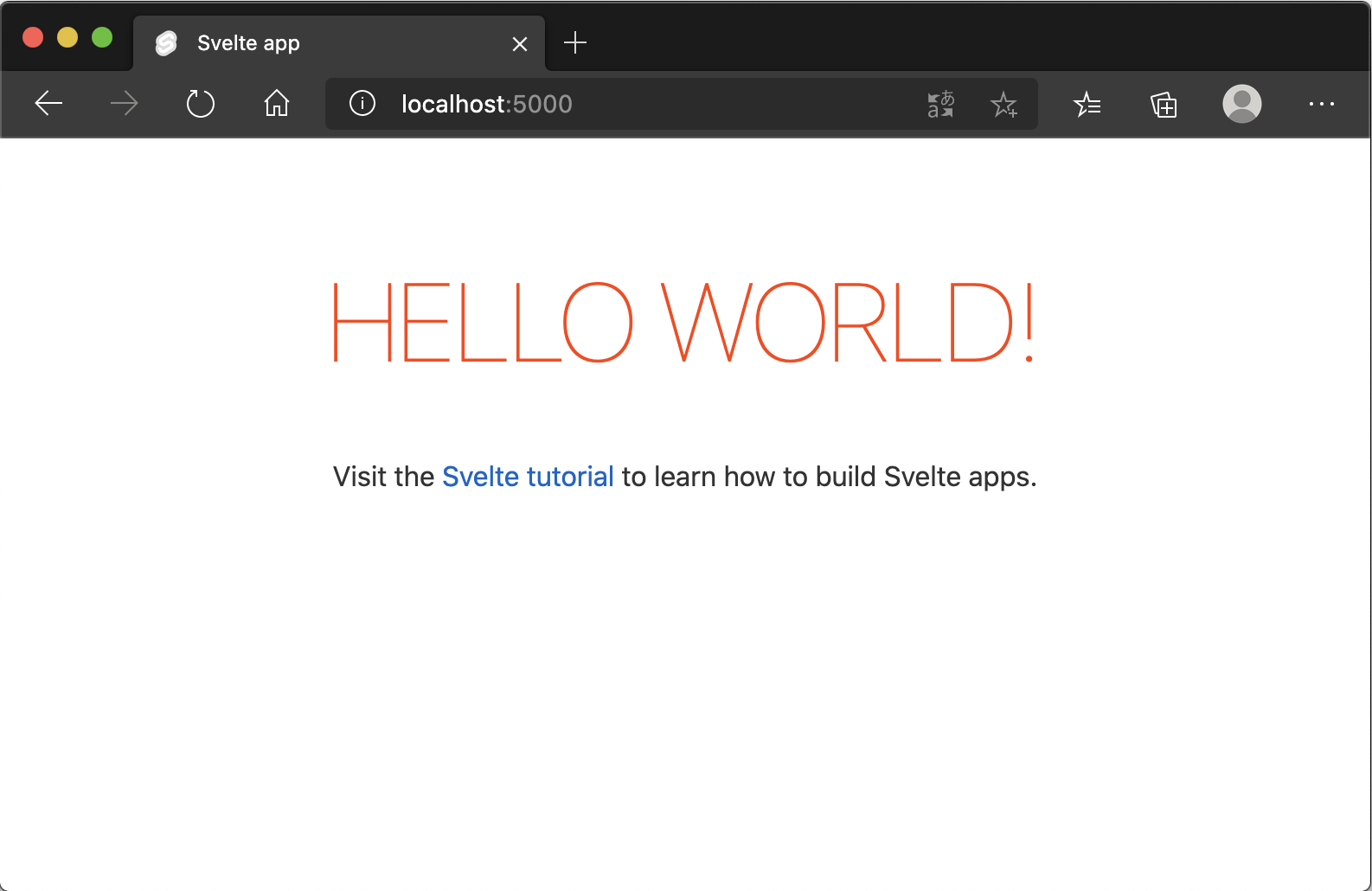Image resolution: width=1372 pixels, height=891 pixels.
Task: Select the Svelte app tab
Action: [x=339, y=43]
